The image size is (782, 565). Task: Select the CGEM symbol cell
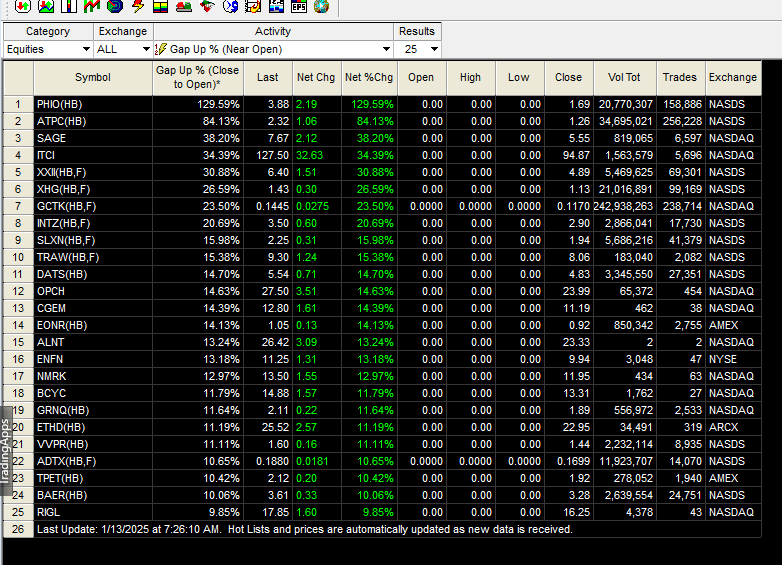(93, 308)
